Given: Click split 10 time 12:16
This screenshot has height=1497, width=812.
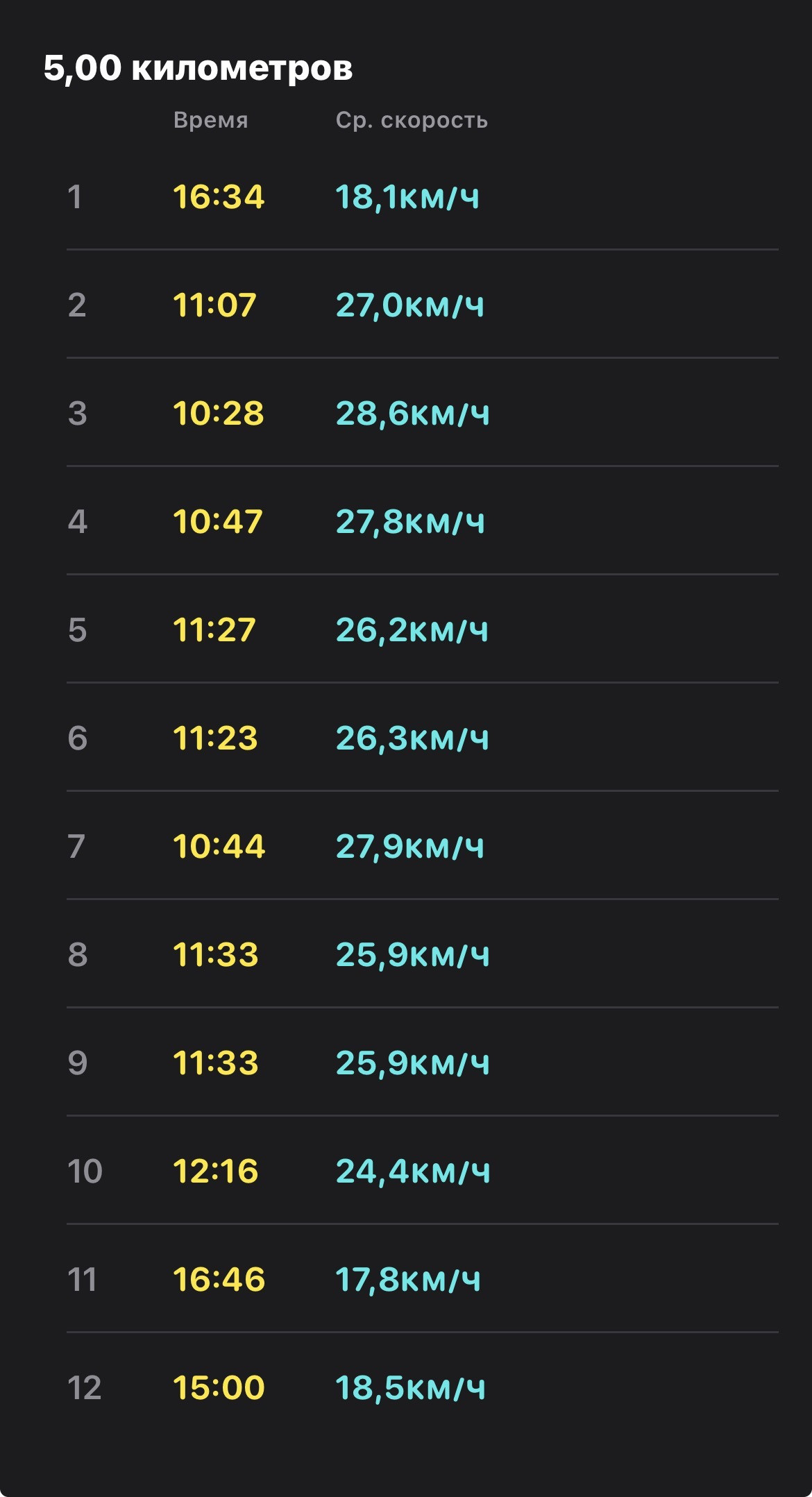Looking at the screenshot, I should pos(216,1171).
